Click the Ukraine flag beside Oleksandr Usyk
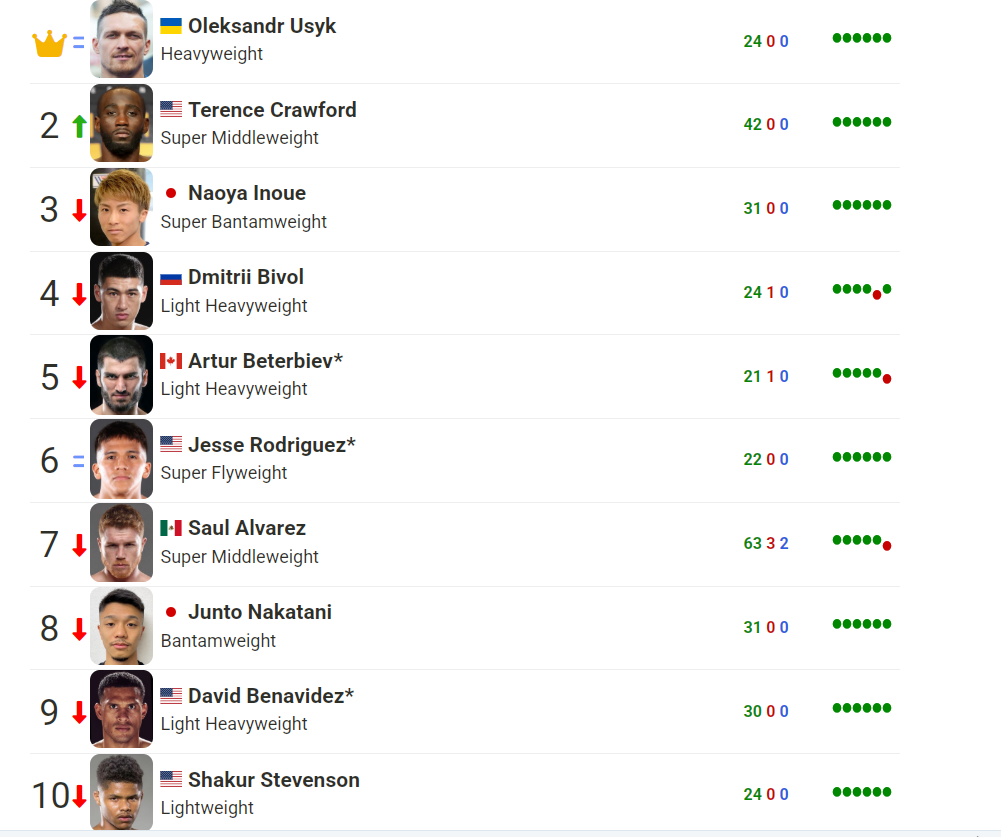This screenshot has width=1001, height=837. tap(171, 27)
